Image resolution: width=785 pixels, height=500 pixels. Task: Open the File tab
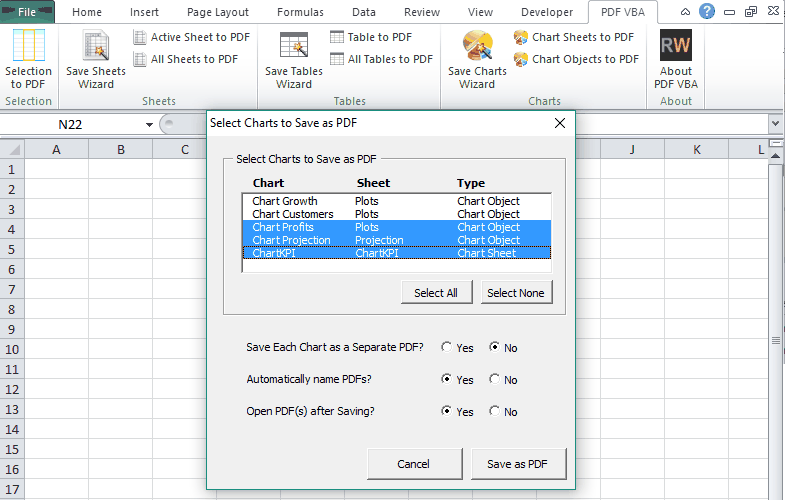pyautogui.click(x=27, y=12)
